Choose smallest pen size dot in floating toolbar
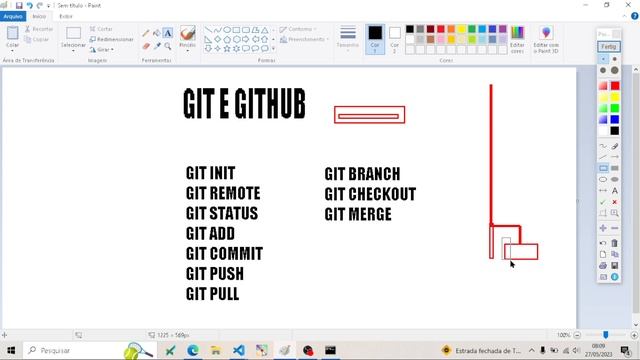 603,59
